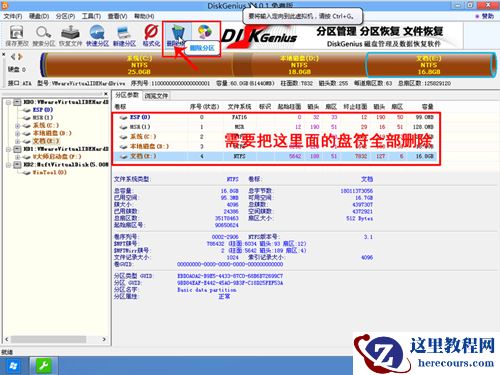500x375 pixels.
Task: Select ESP(0) in the left tree
Action: (43, 110)
